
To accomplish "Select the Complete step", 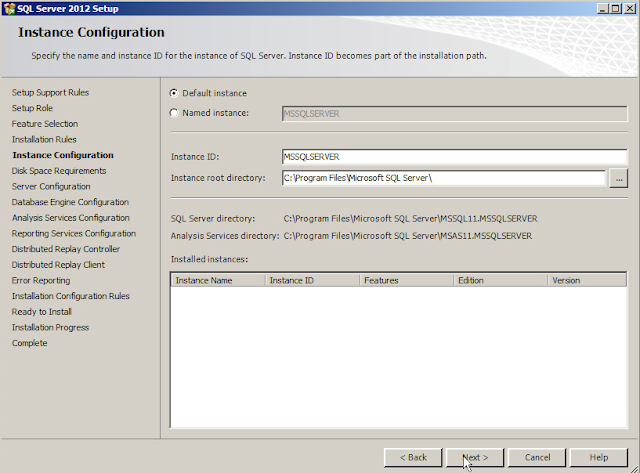I will click(x=29, y=343).
